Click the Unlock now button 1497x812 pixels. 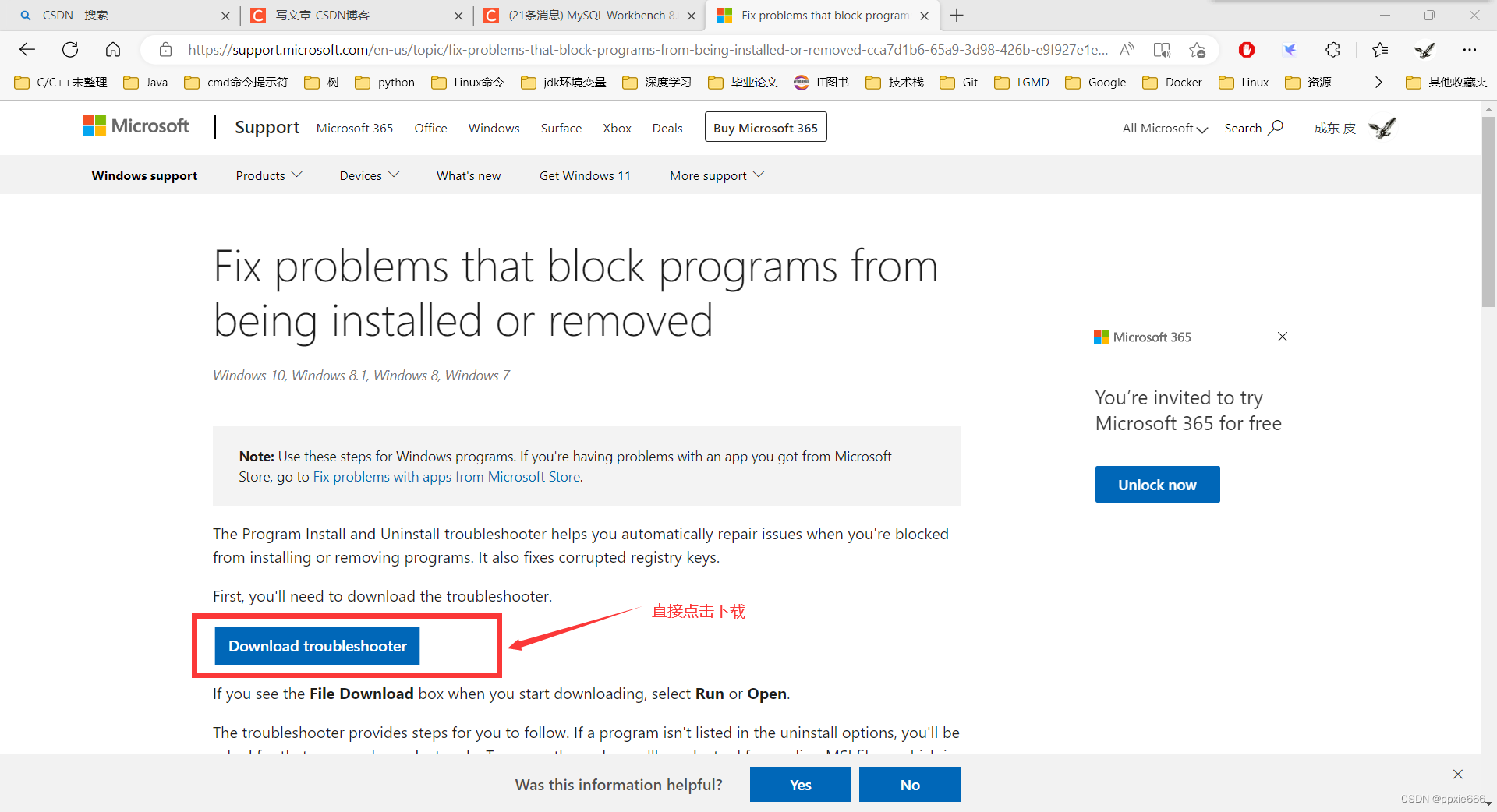[1157, 485]
